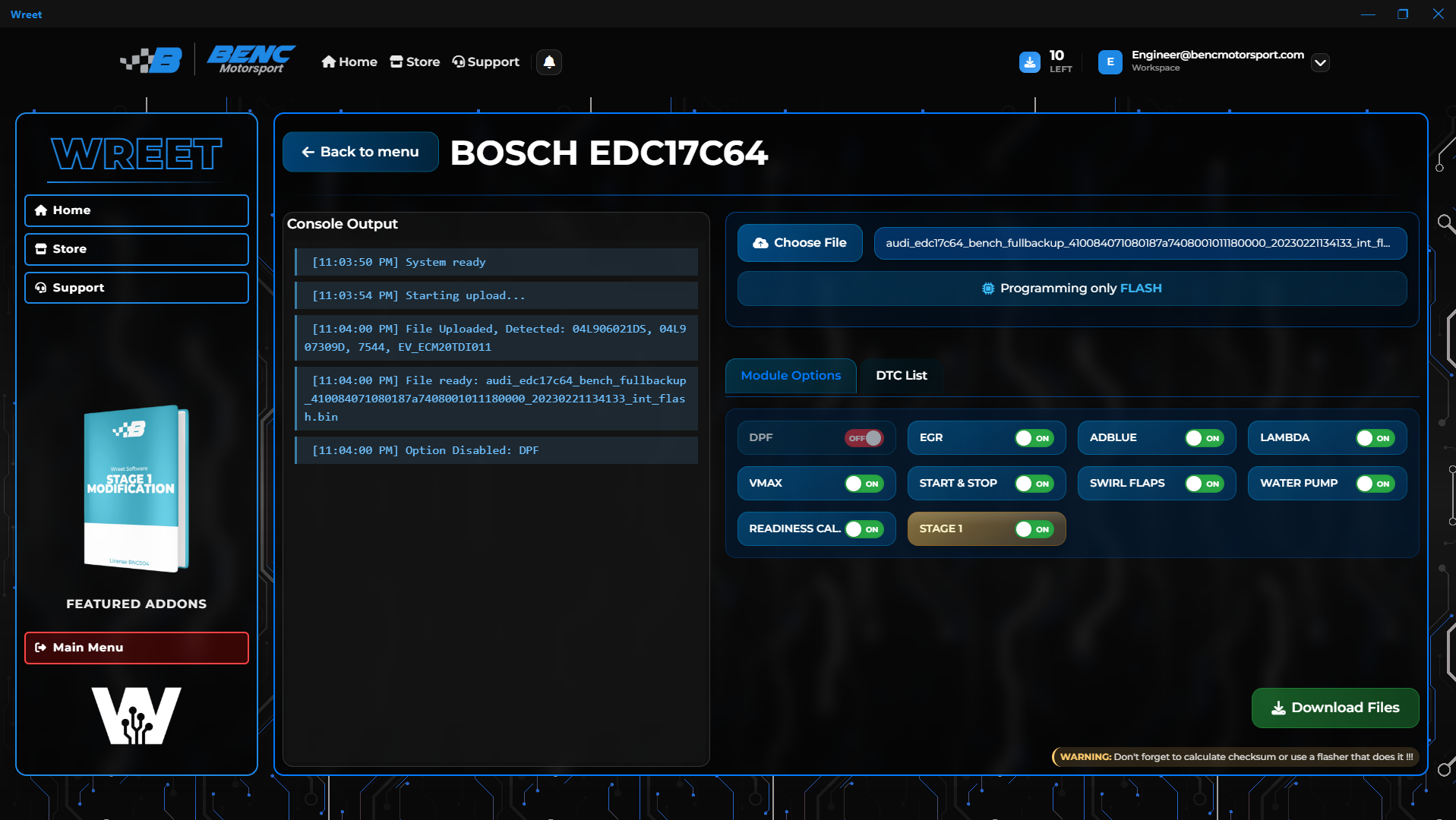Toggle the Adblue switch off
Image resolution: width=1456 pixels, height=820 pixels.
tap(1205, 438)
